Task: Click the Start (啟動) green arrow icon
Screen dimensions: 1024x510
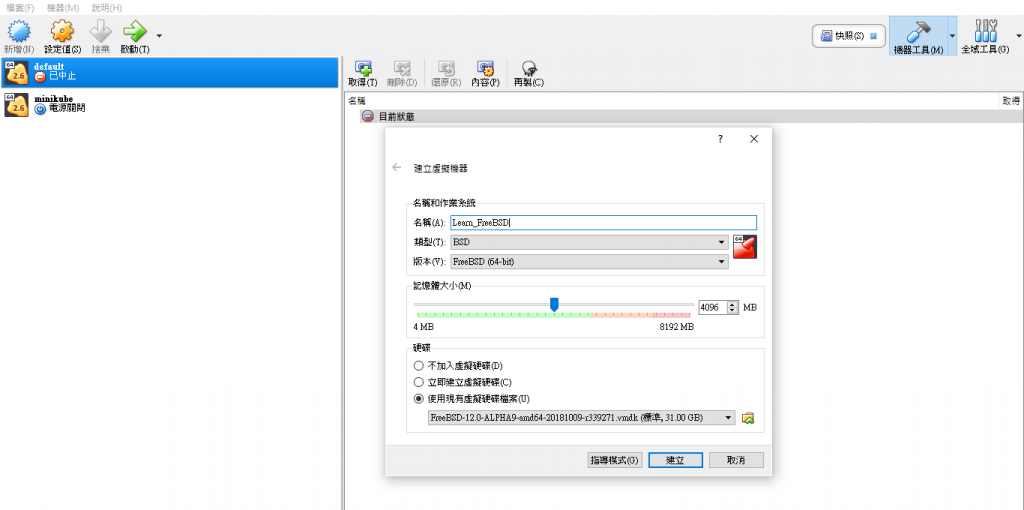Action: (x=135, y=31)
